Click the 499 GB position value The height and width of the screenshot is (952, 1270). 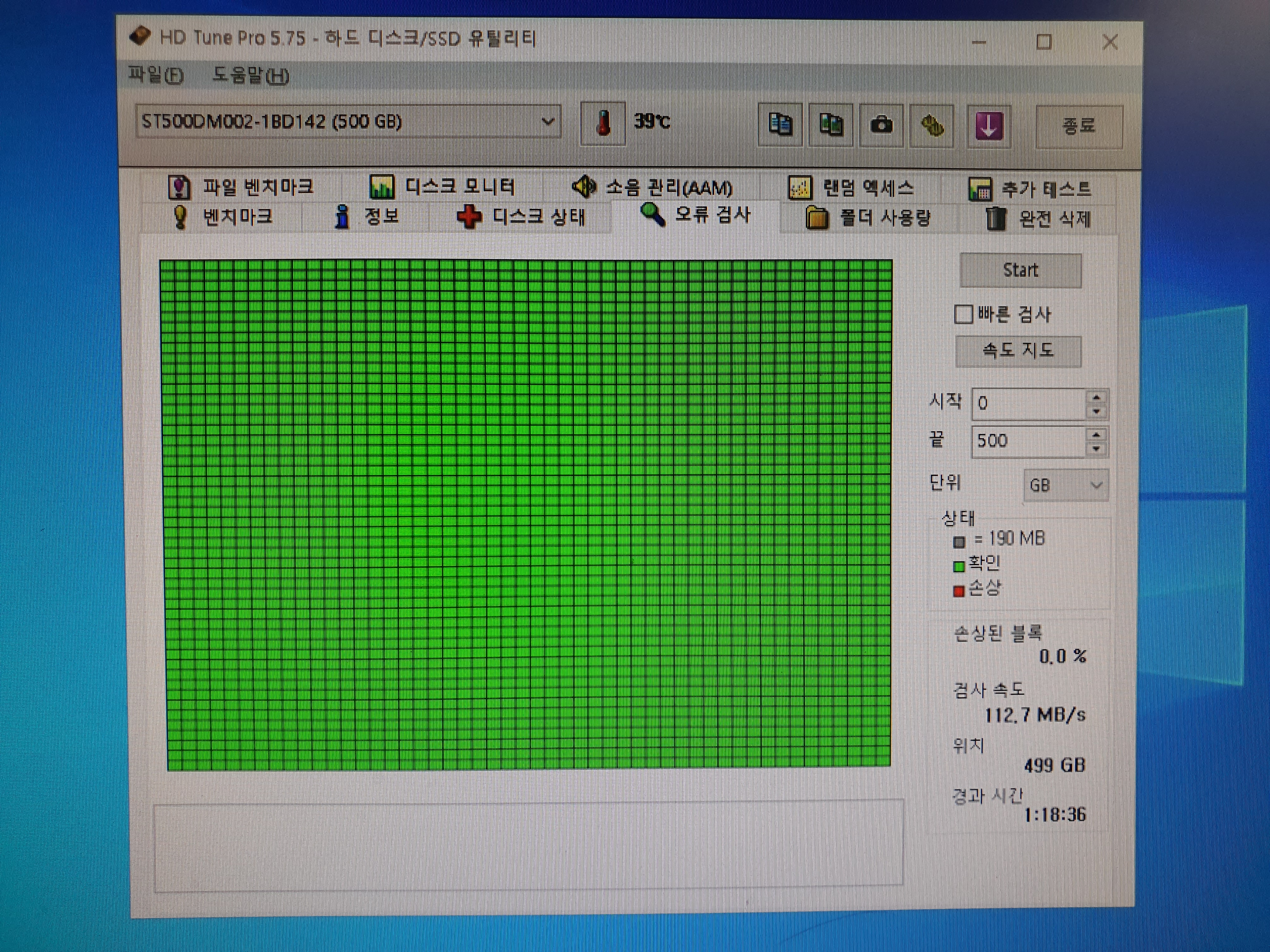point(1055,765)
